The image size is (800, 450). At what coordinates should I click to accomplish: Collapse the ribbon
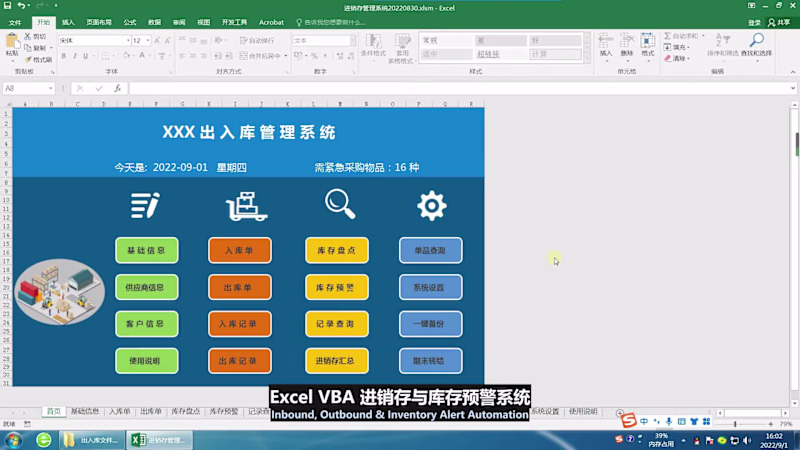click(792, 72)
